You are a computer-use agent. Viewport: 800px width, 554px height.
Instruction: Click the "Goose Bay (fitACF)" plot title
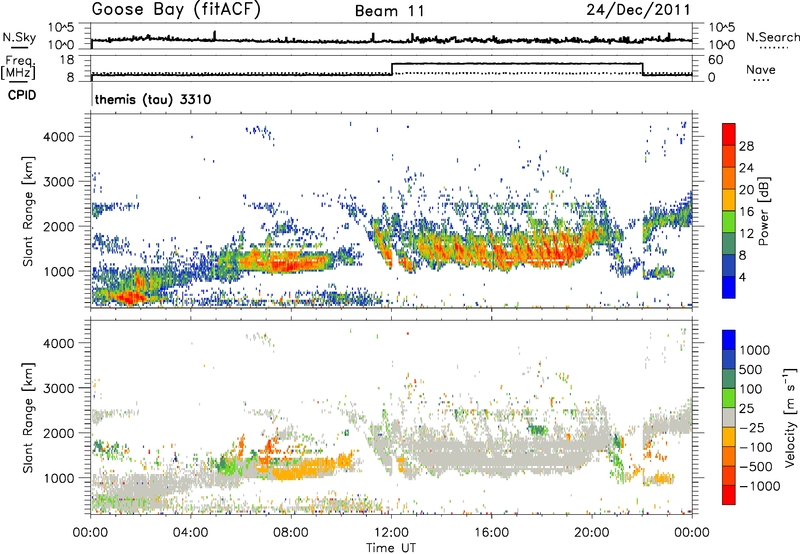coord(176,10)
